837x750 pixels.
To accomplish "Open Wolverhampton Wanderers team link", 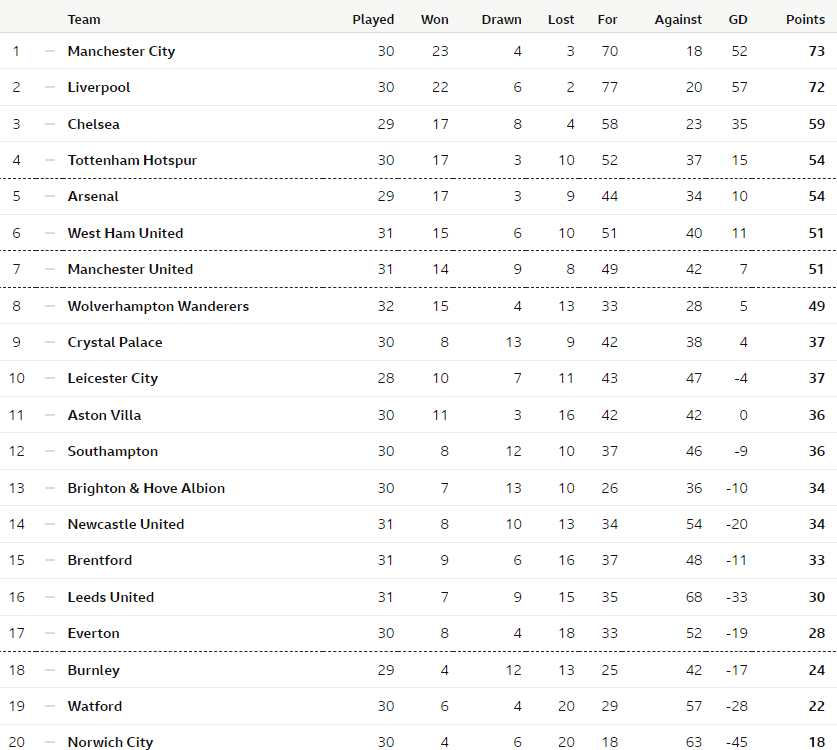I will click(158, 306).
